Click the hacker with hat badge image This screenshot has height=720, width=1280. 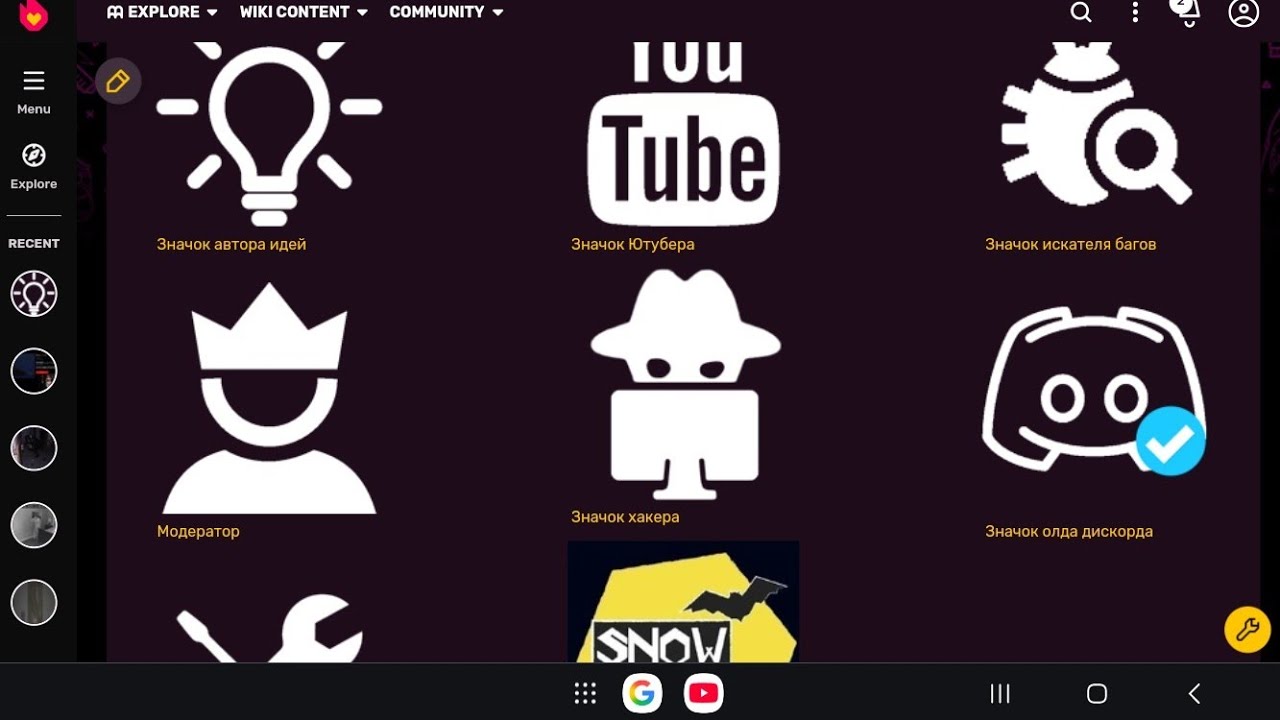tap(685, 385)
